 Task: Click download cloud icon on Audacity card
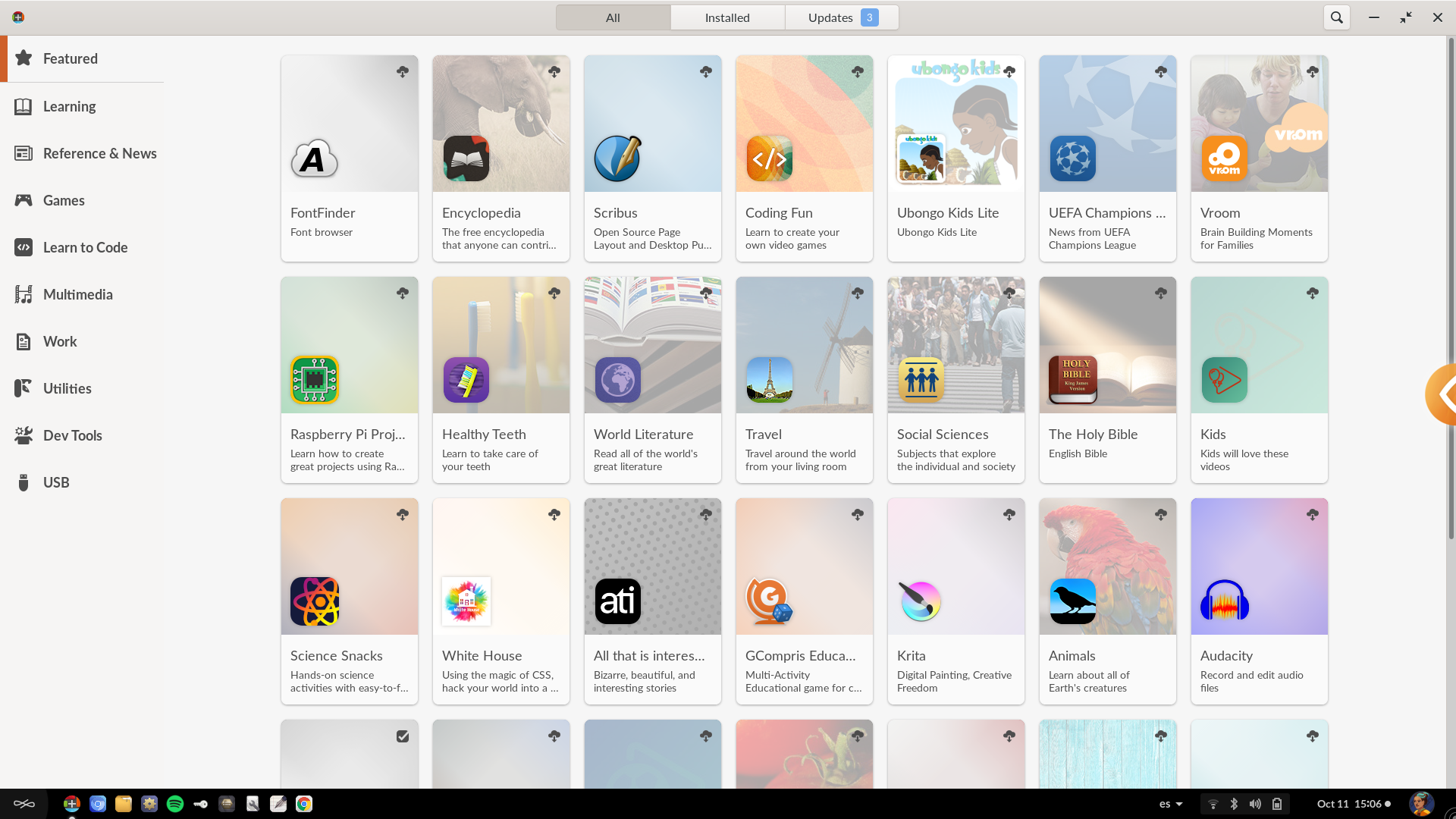tap(1313, 515)
